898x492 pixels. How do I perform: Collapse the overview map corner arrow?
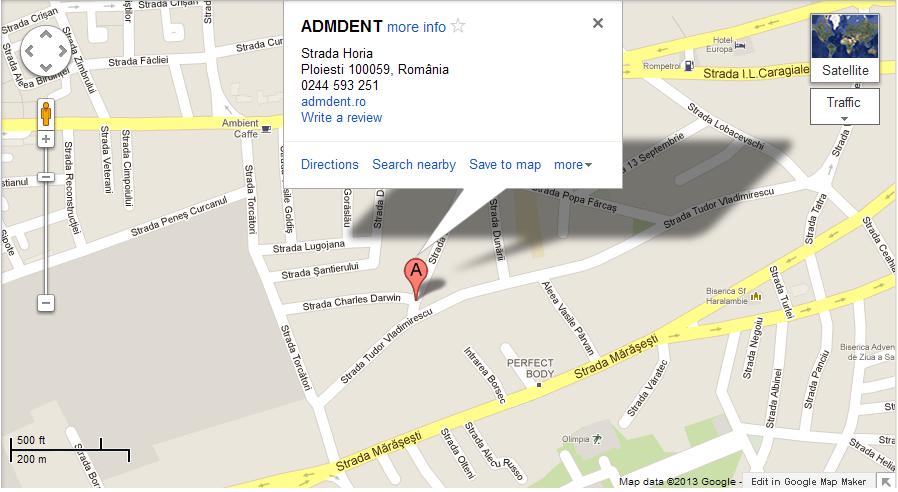[x=887, y=481]
